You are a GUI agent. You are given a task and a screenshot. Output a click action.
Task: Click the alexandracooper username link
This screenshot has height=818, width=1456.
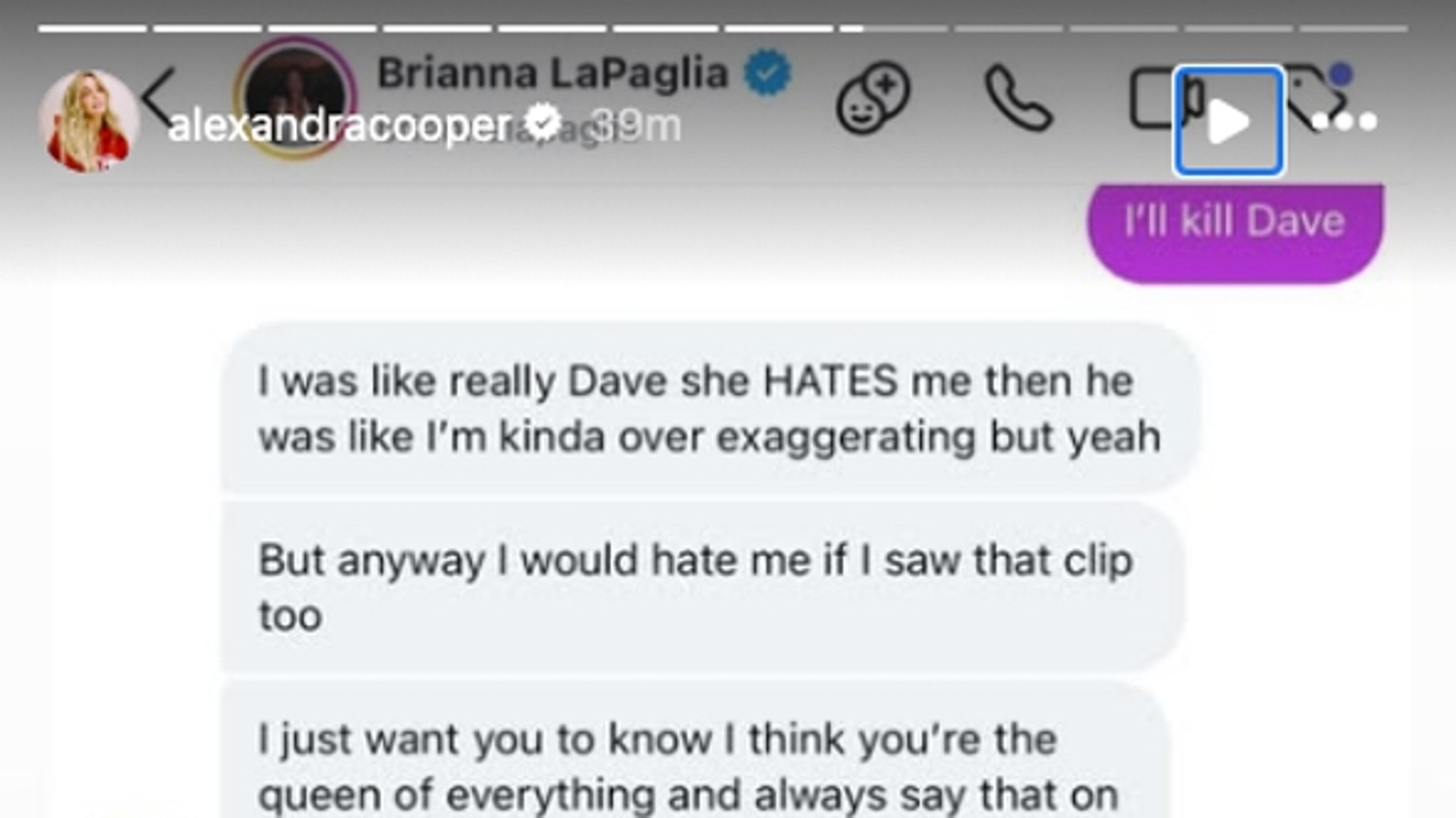pos(340,127)
